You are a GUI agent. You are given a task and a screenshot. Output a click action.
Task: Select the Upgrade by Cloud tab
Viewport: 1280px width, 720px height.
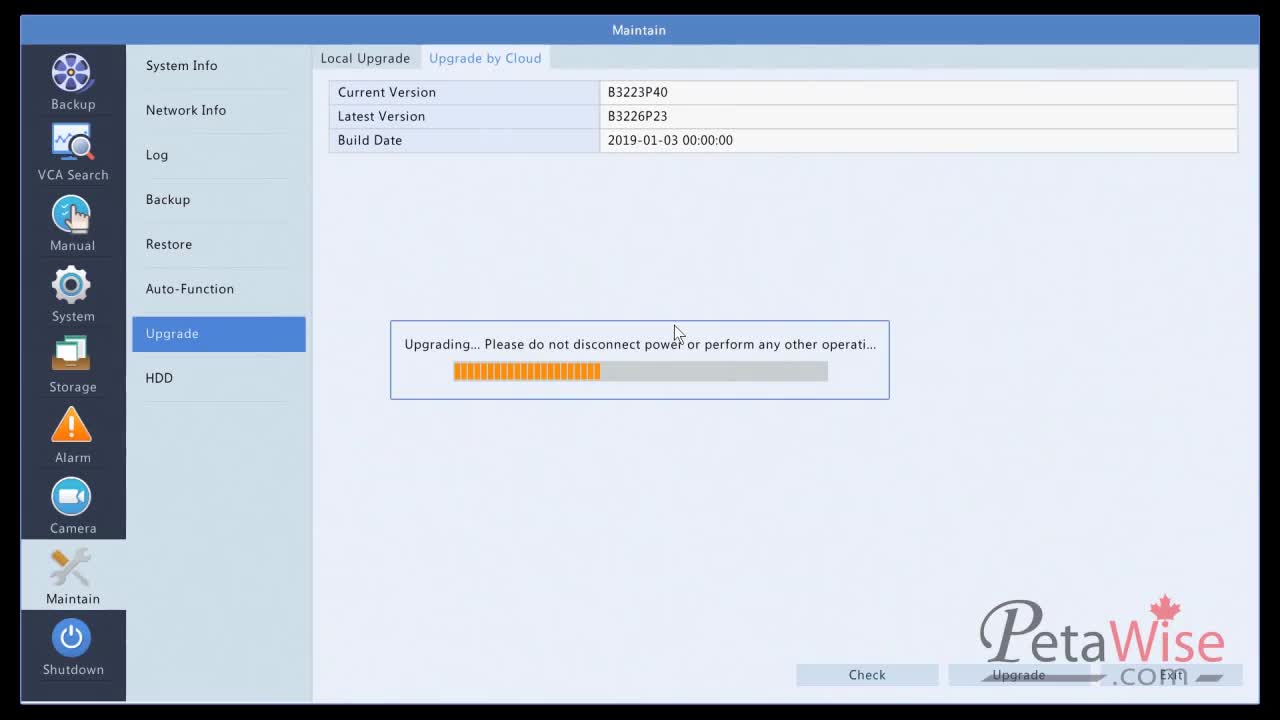(485, 58)
